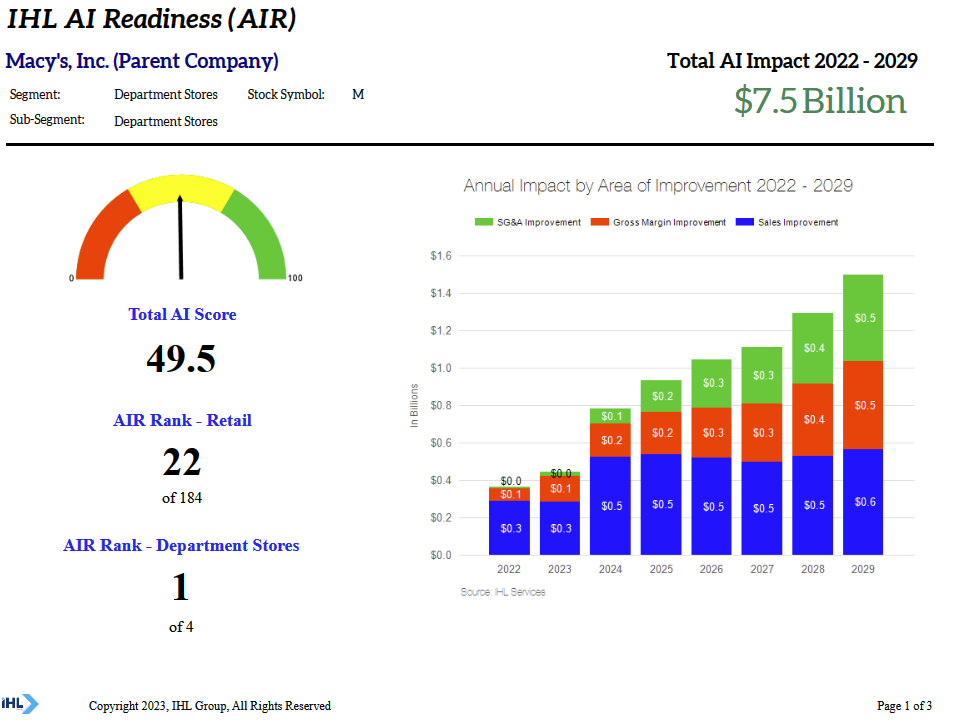Click the Macy's, Inc. (Parent Company) name
Viewport: 969px width, 720px height.
142,61
